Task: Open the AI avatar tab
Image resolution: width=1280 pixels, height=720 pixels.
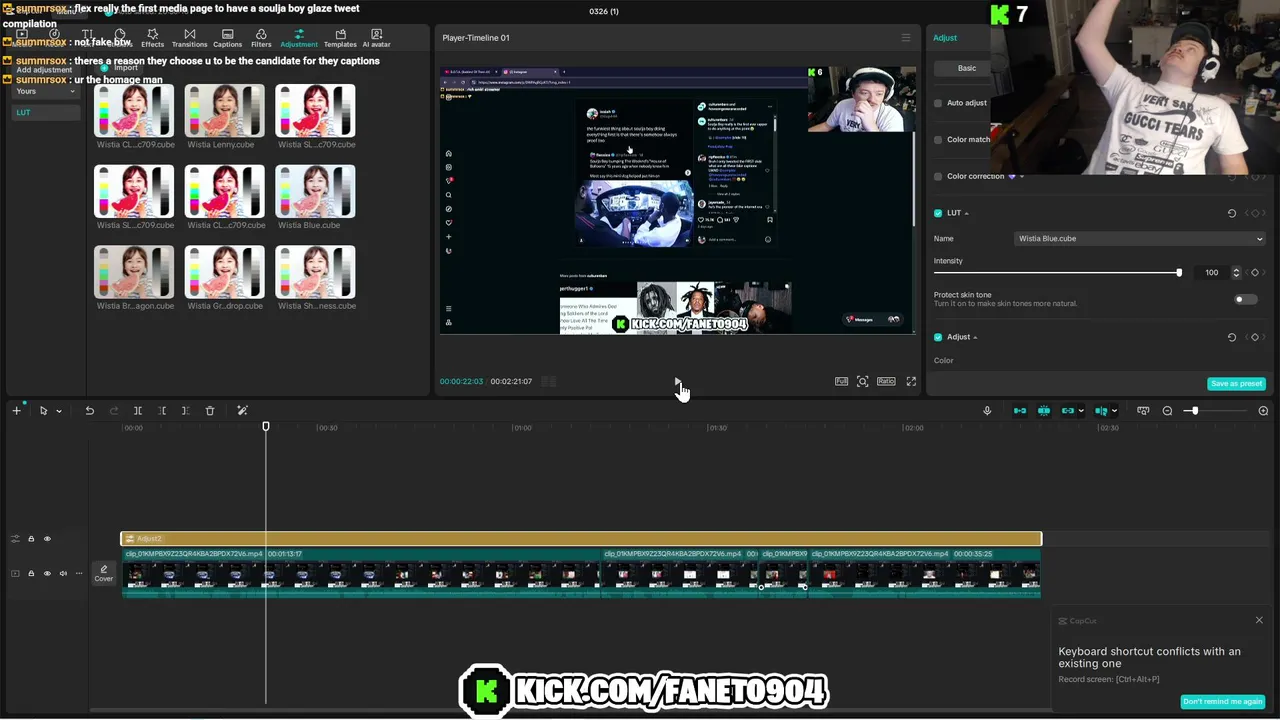Action: click(x=377, y=39)
